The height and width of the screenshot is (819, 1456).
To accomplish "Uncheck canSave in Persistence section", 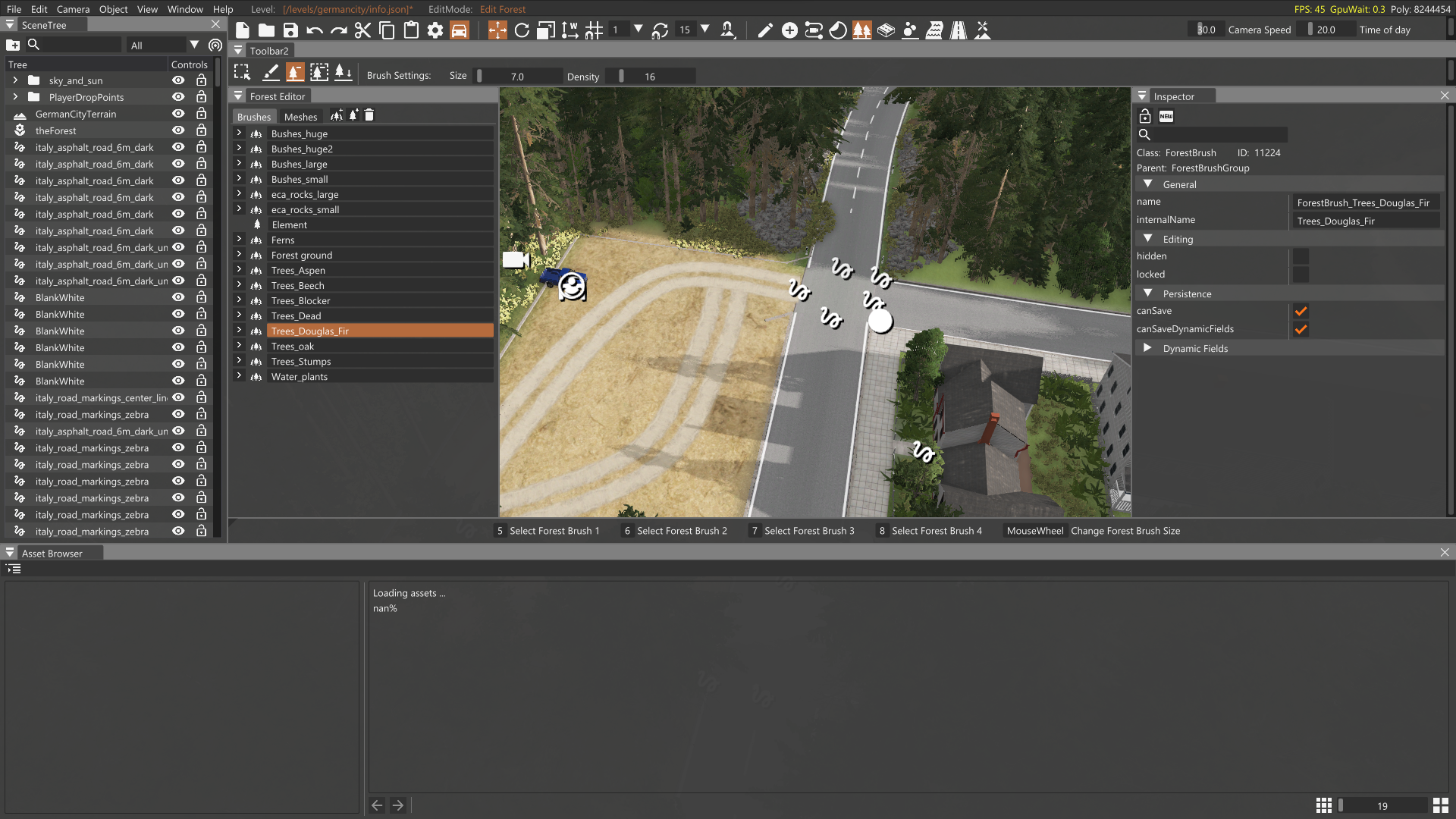I will tap(1301, 311).
